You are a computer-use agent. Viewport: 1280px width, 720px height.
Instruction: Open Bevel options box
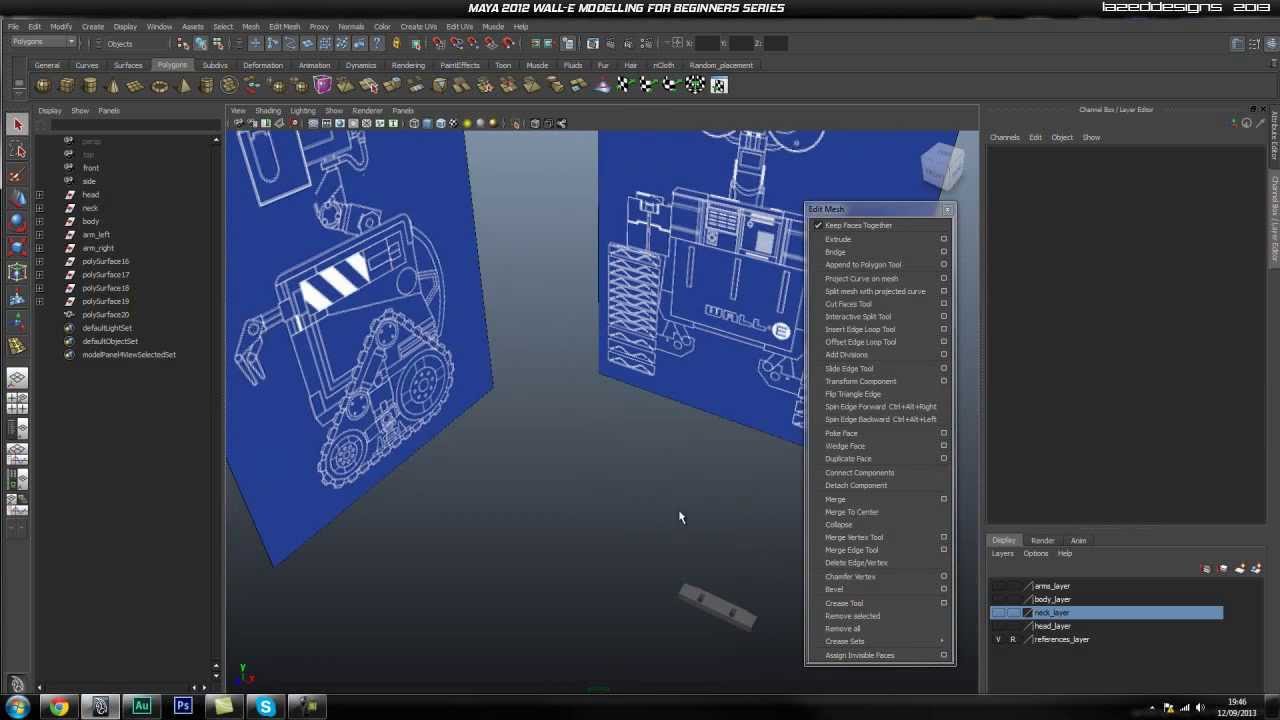pyautogui.click(x=944, y=589)
